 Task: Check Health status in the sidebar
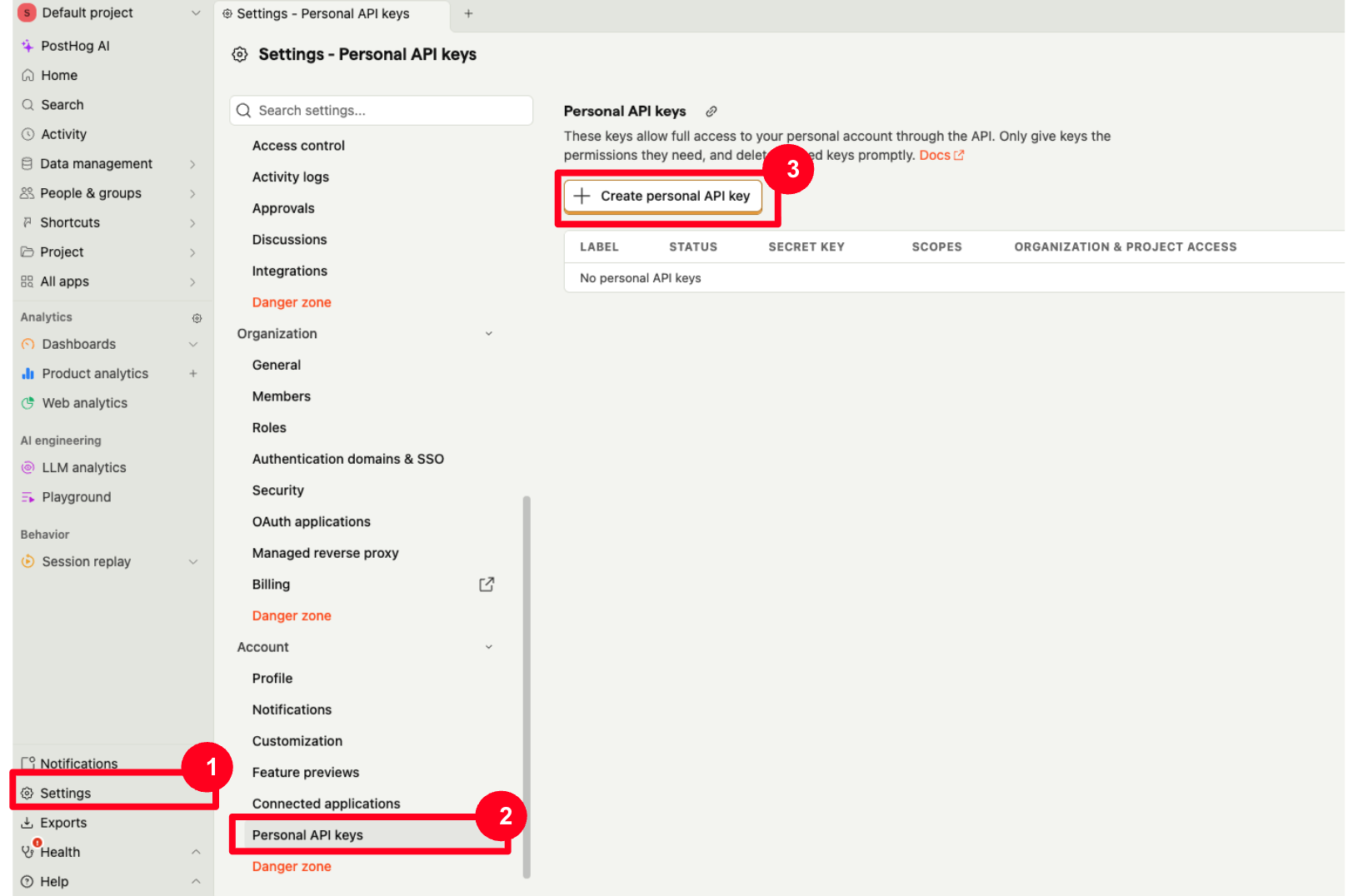59,851
